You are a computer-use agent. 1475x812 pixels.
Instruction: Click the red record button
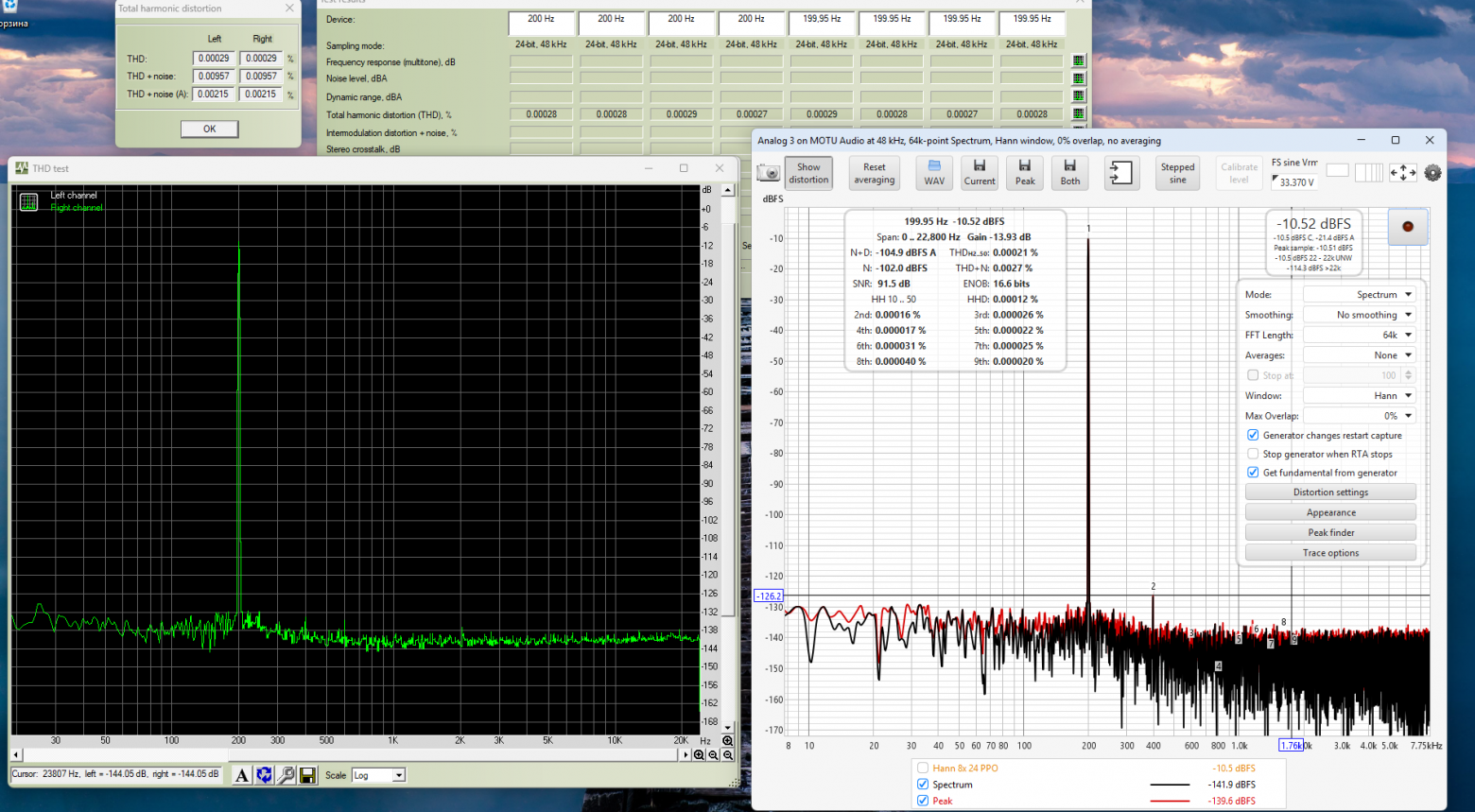pyautogui.click(x=1408, y=227)
